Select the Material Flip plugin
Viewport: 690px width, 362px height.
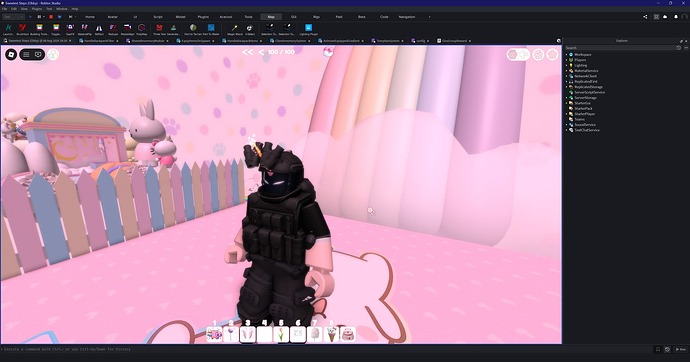point(84,29)
